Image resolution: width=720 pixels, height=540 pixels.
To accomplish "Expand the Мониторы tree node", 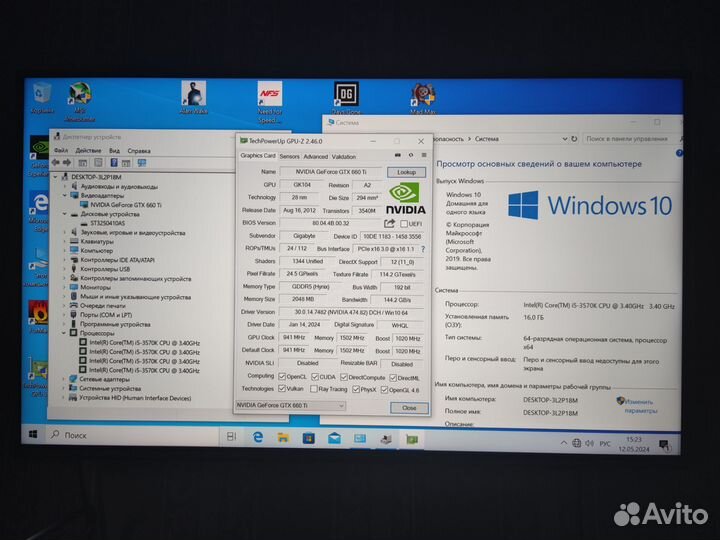I will click(65, 287).
